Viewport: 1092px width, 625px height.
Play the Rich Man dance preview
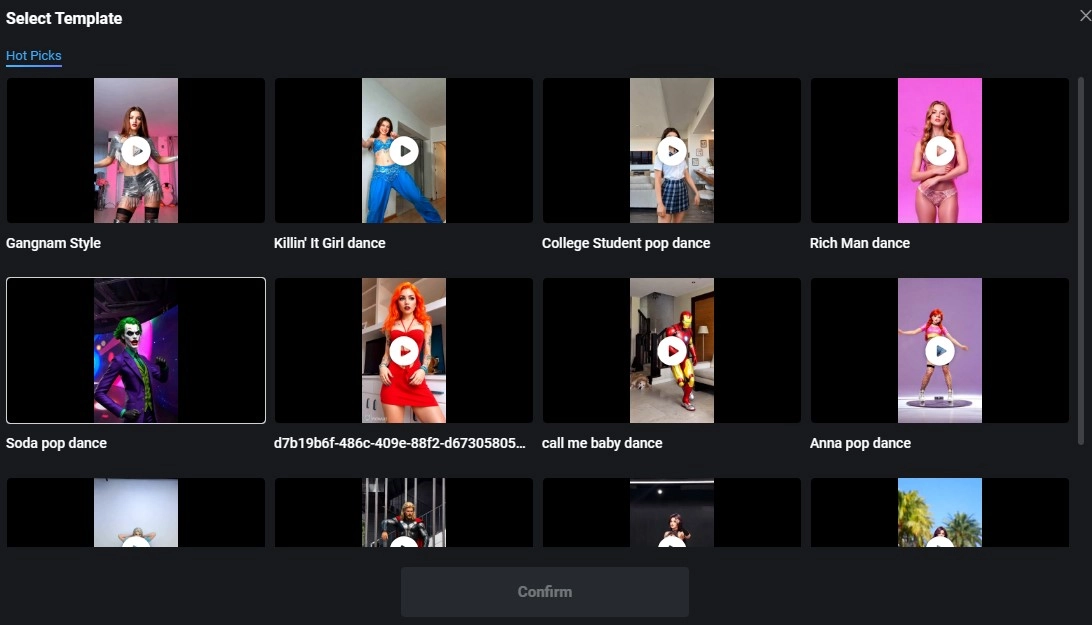(x=939, y=150)
